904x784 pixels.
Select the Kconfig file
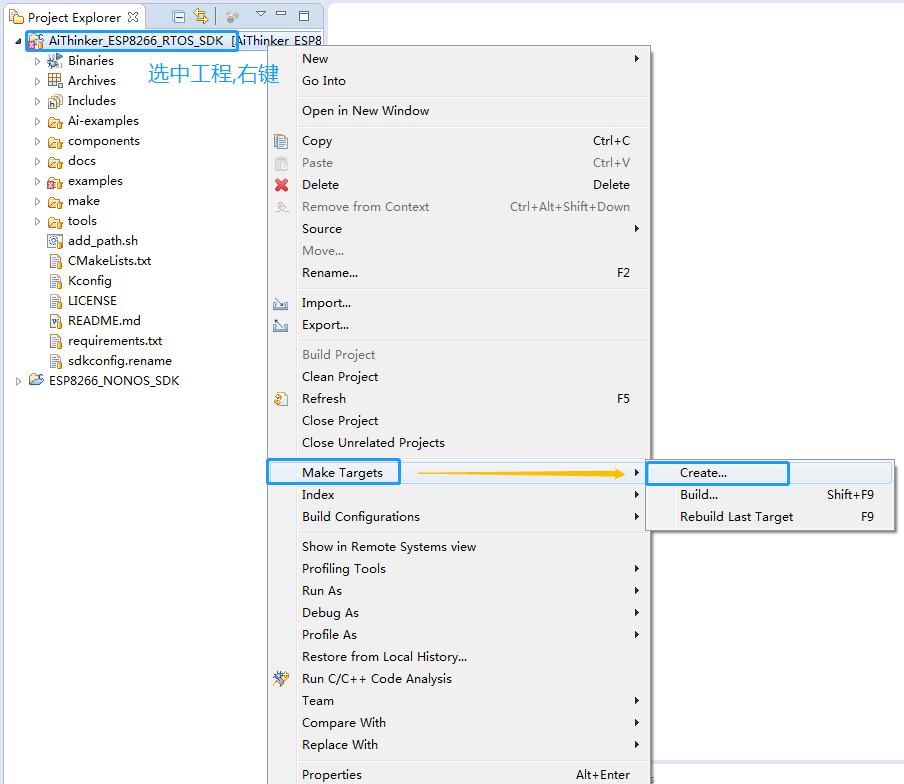[90, 281]
